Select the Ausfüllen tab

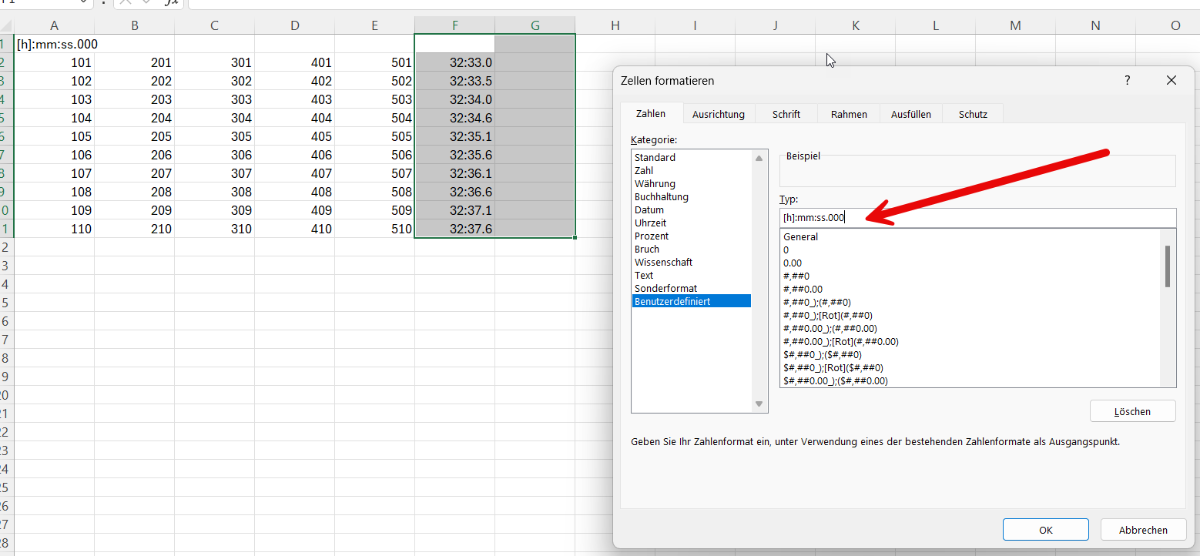911,114
